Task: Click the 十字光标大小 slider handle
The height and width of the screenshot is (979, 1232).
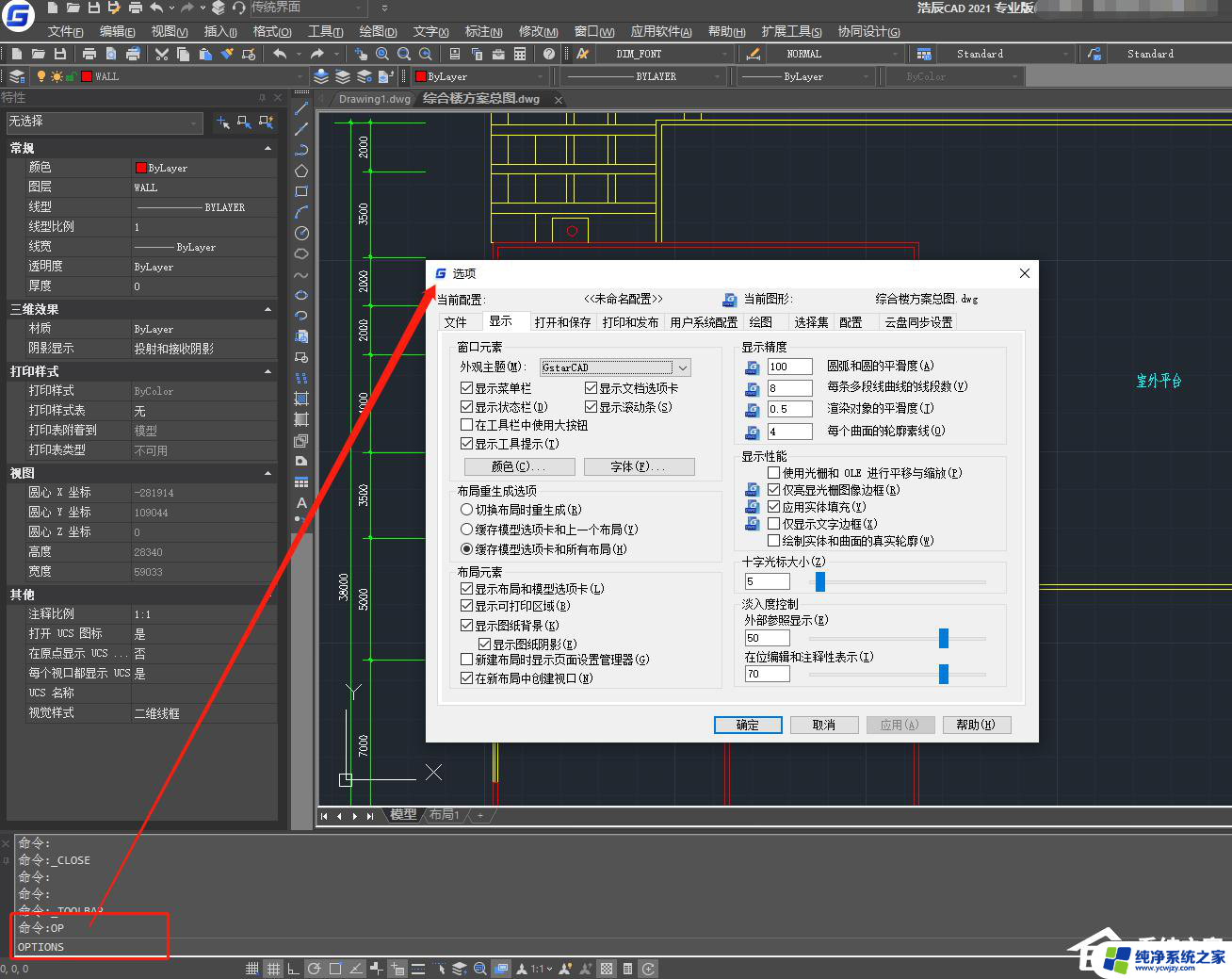Action: tap(820, 581)
